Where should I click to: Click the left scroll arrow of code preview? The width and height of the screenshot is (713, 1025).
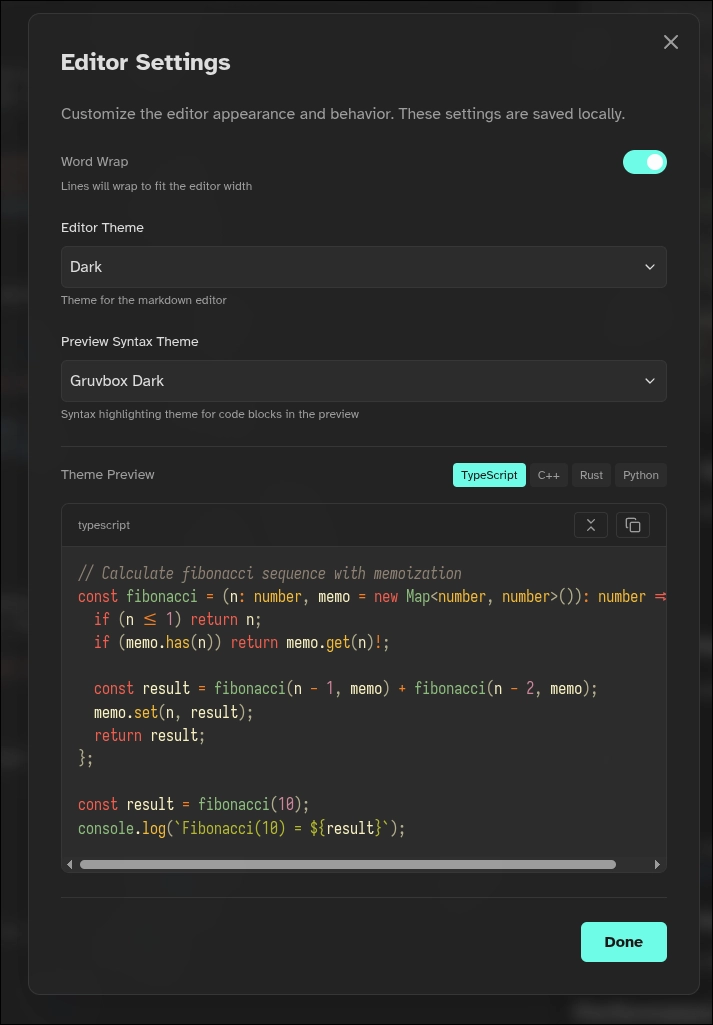[x=70, y=864]
